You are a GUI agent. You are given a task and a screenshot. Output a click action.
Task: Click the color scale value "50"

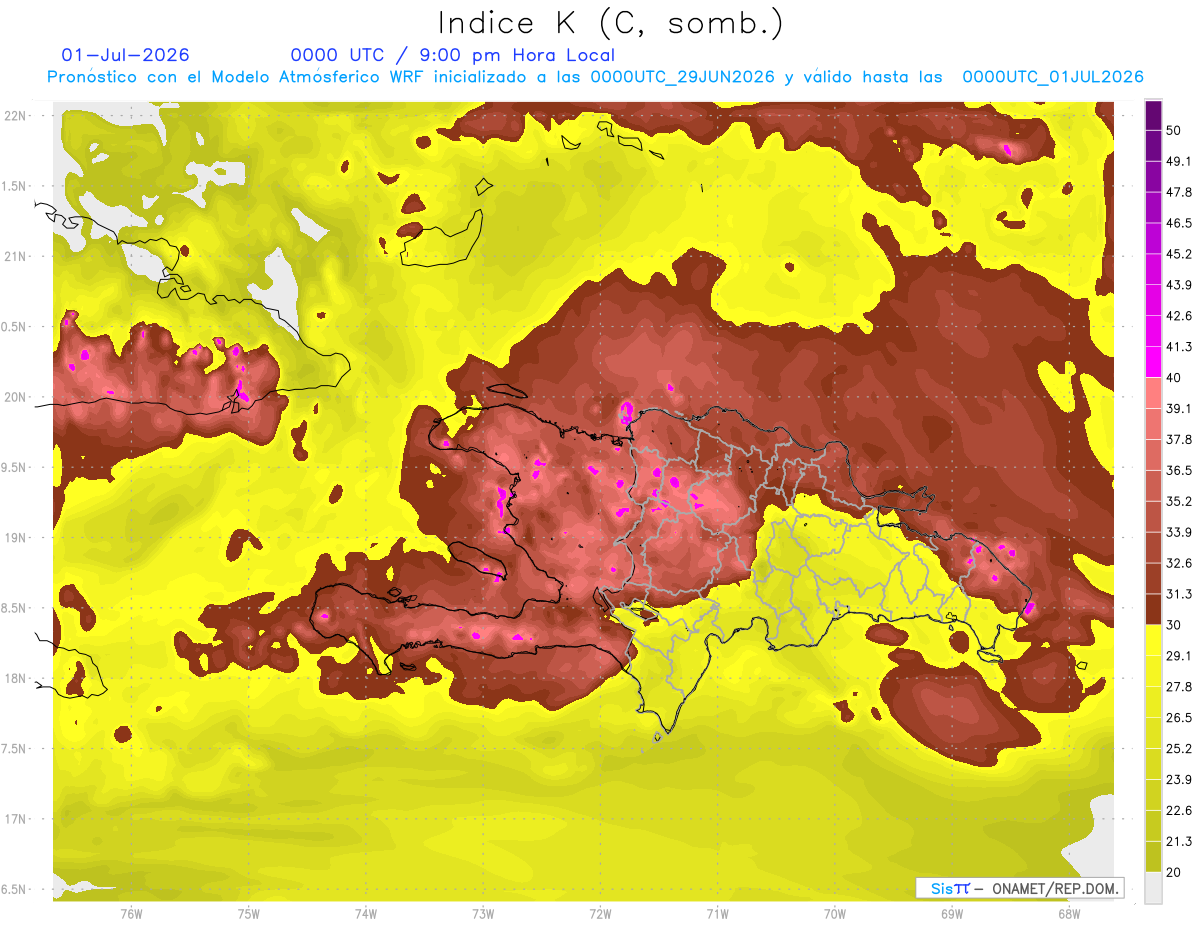point(1174,130)
